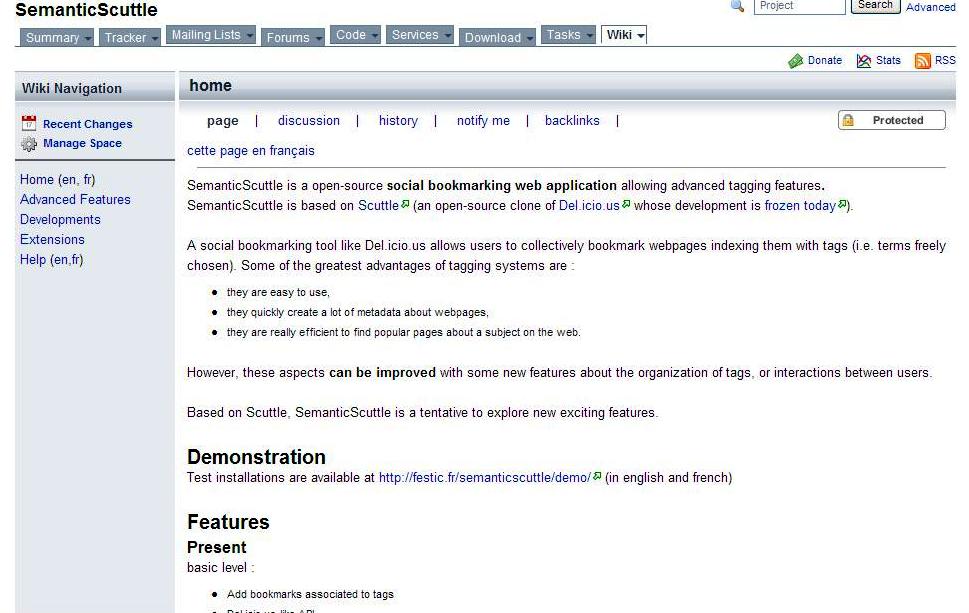Click the Features heading
This screenshot has height=613, width=969.
click(228, 522)
